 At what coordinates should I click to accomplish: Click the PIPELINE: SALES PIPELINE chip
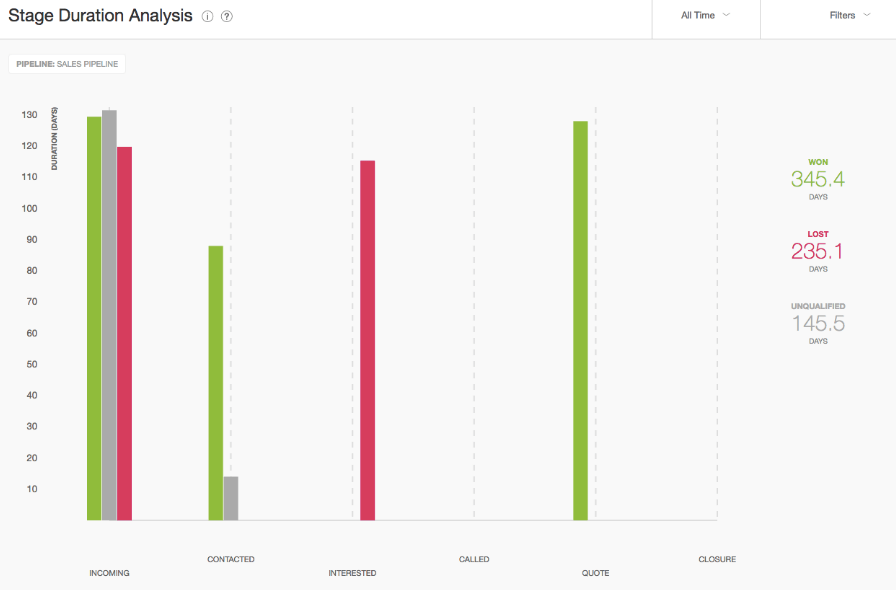pyautogui.click(x=66, y=63)
